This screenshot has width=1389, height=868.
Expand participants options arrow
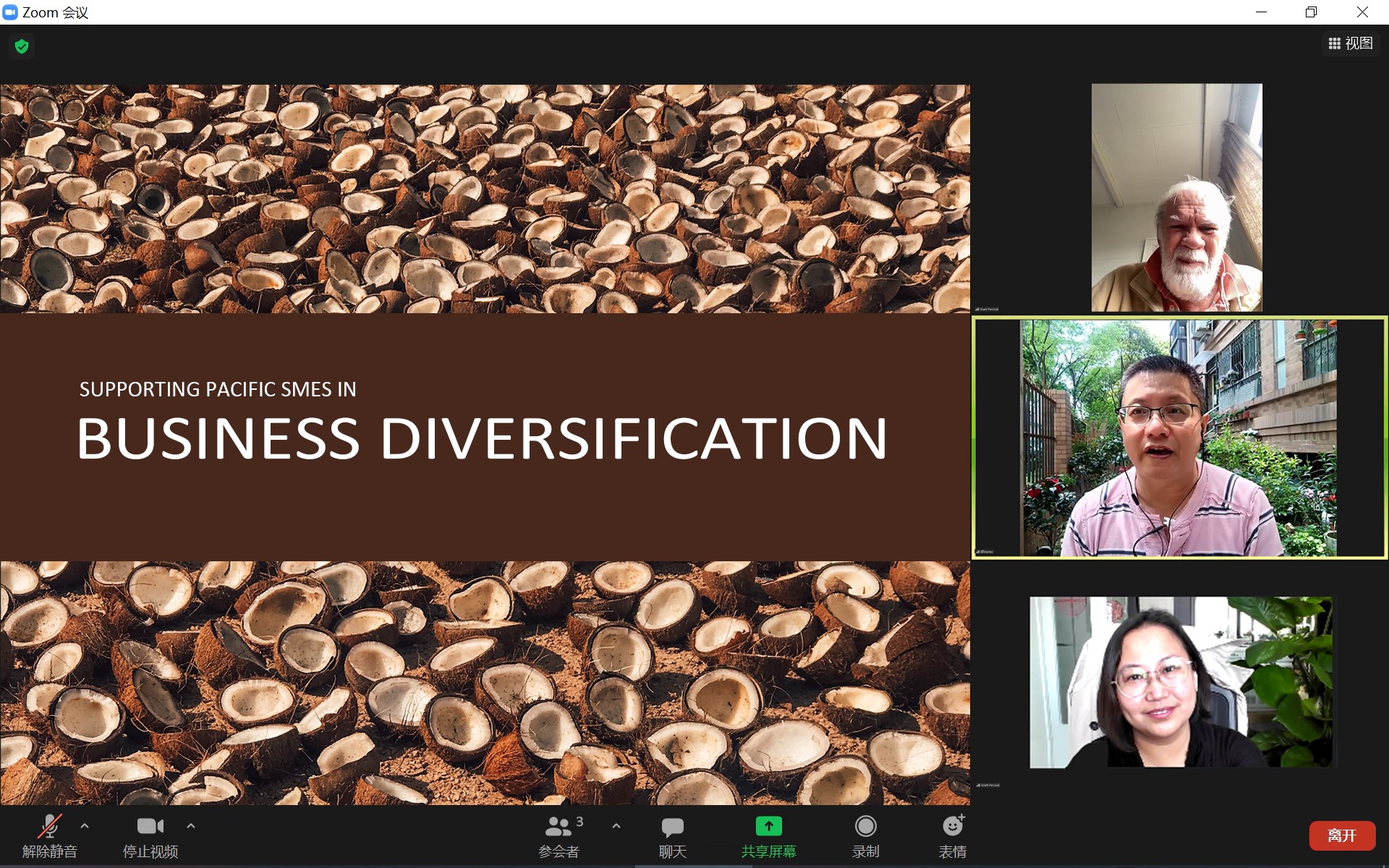pyautogui.click(x=616, y=826)
